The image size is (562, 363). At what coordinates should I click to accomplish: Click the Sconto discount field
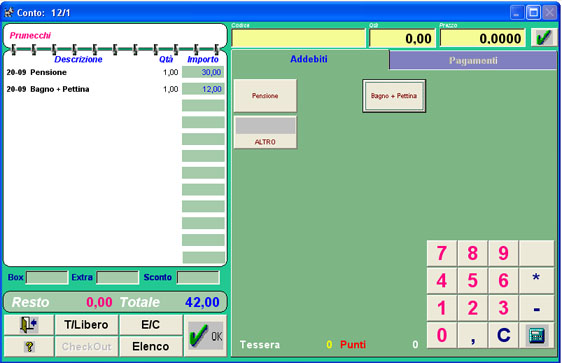coord(198,277)
